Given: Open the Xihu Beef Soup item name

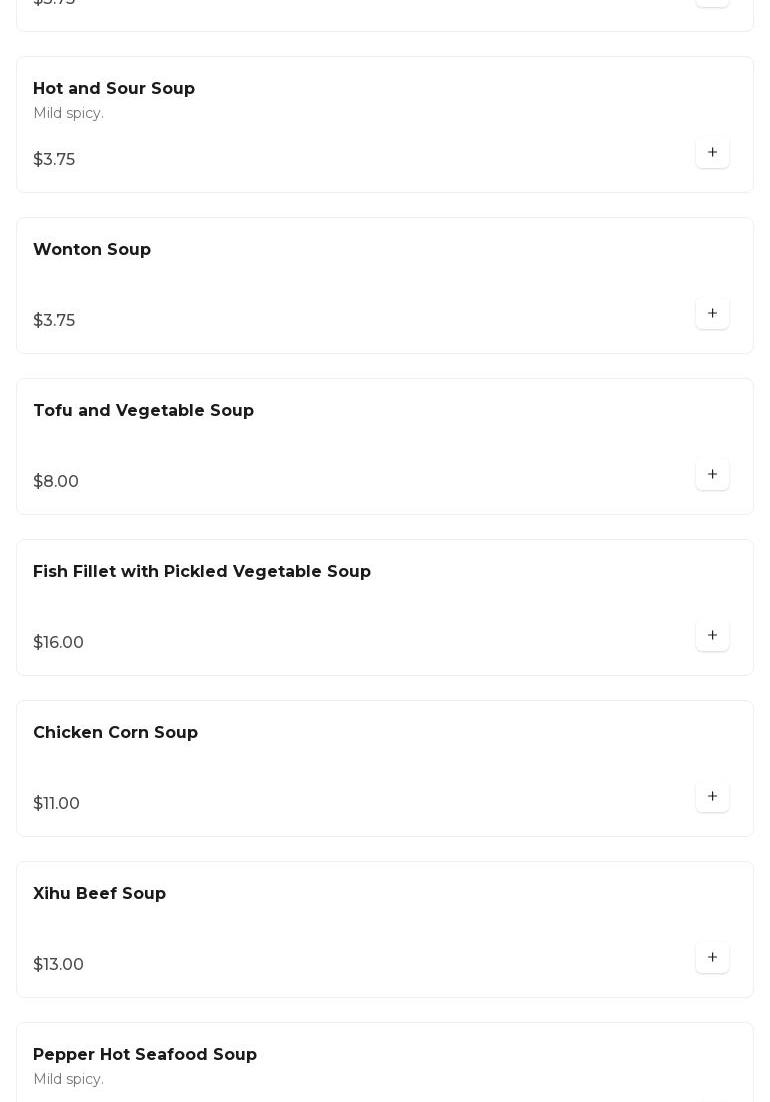Looking at the screenshot, I should (x=99, y=894).
